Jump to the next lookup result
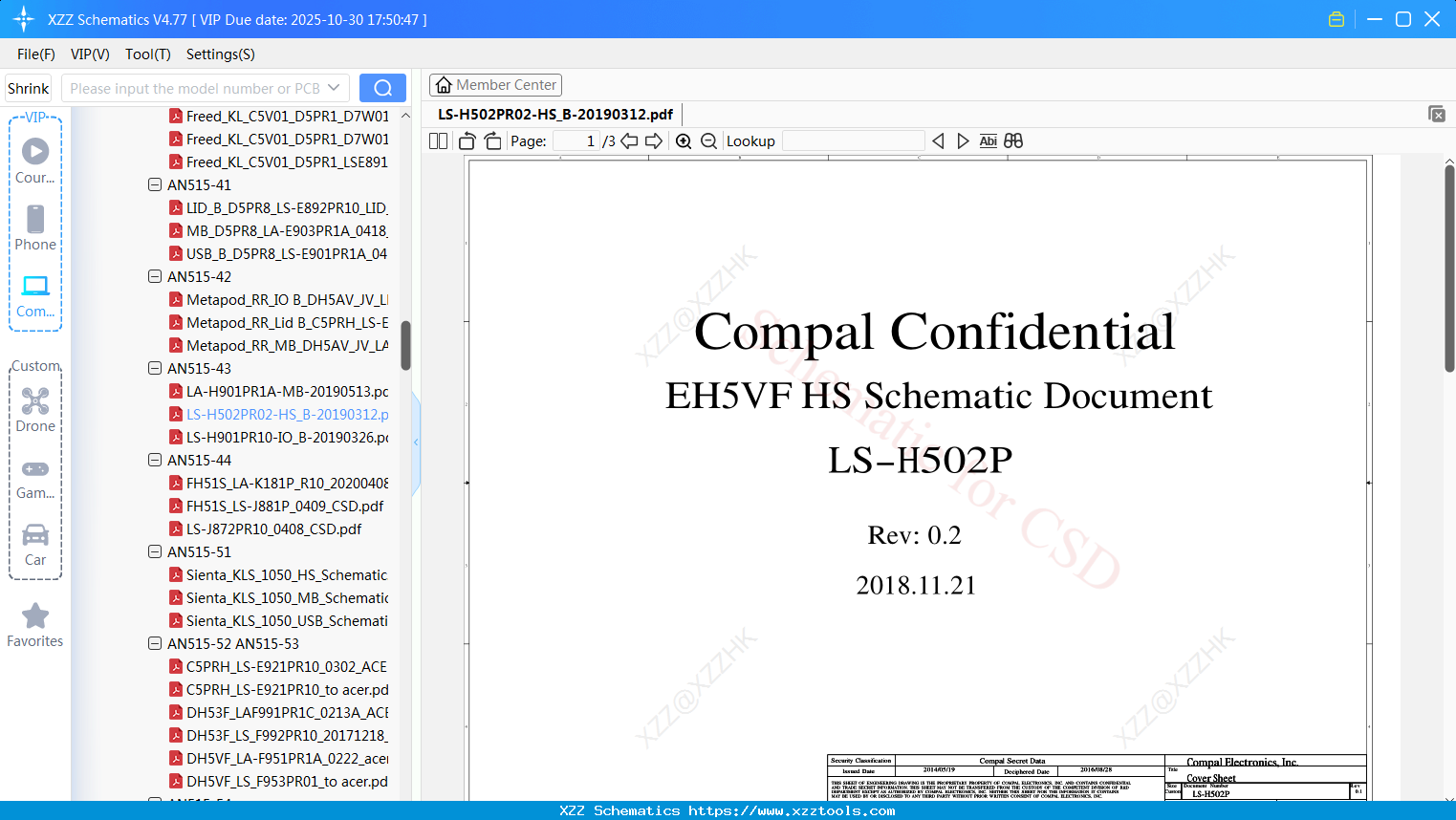This screenshot has height=820, width=1456. [x=963, y=141]
